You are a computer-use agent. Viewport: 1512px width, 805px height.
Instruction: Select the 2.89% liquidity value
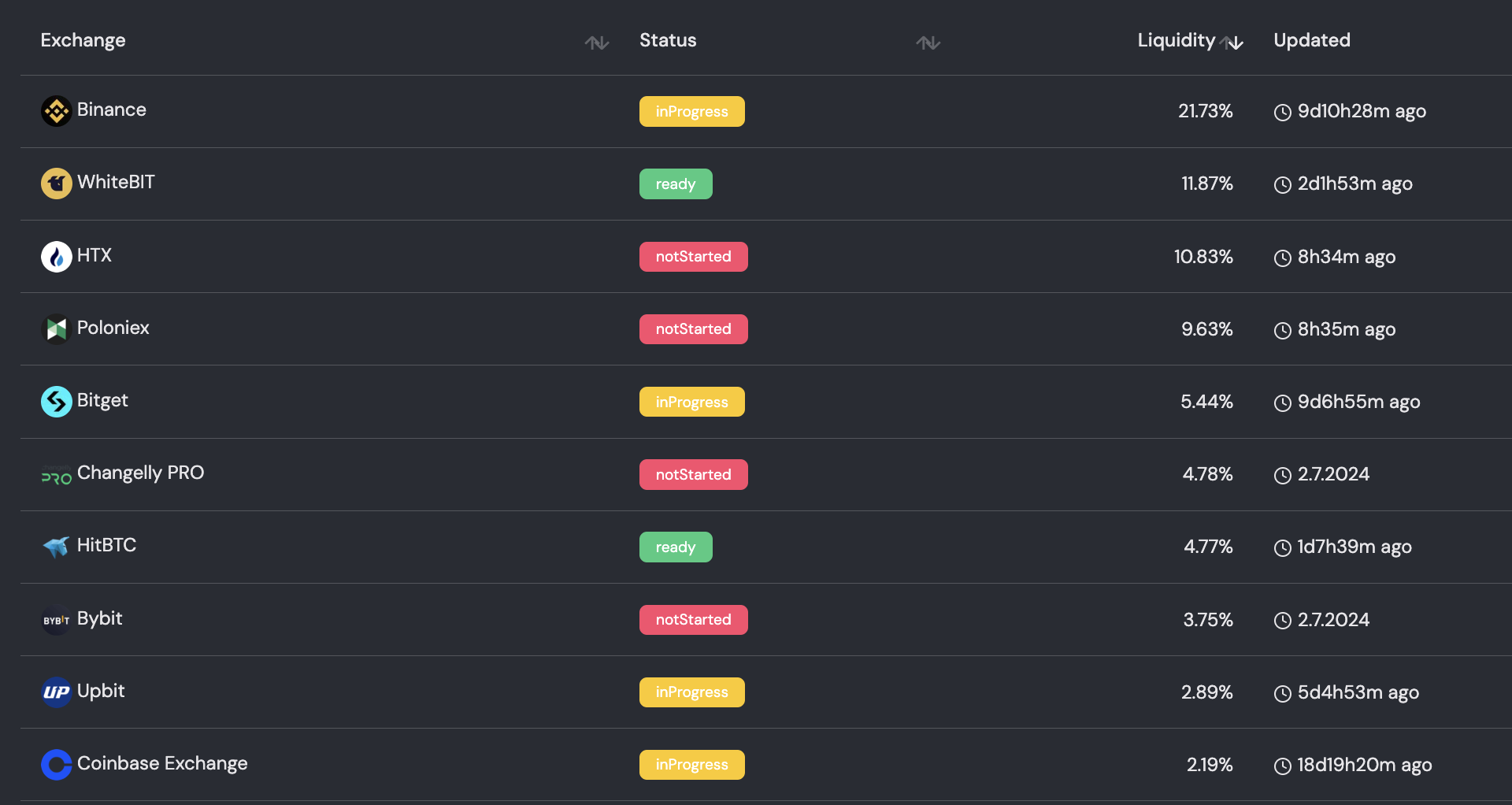(1207, 692)
